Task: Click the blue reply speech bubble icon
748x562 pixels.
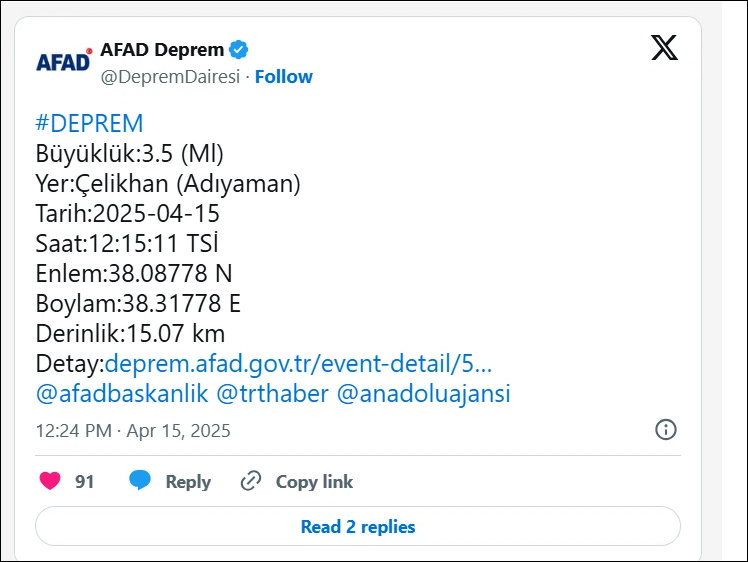Action: [x=140, y=481]
